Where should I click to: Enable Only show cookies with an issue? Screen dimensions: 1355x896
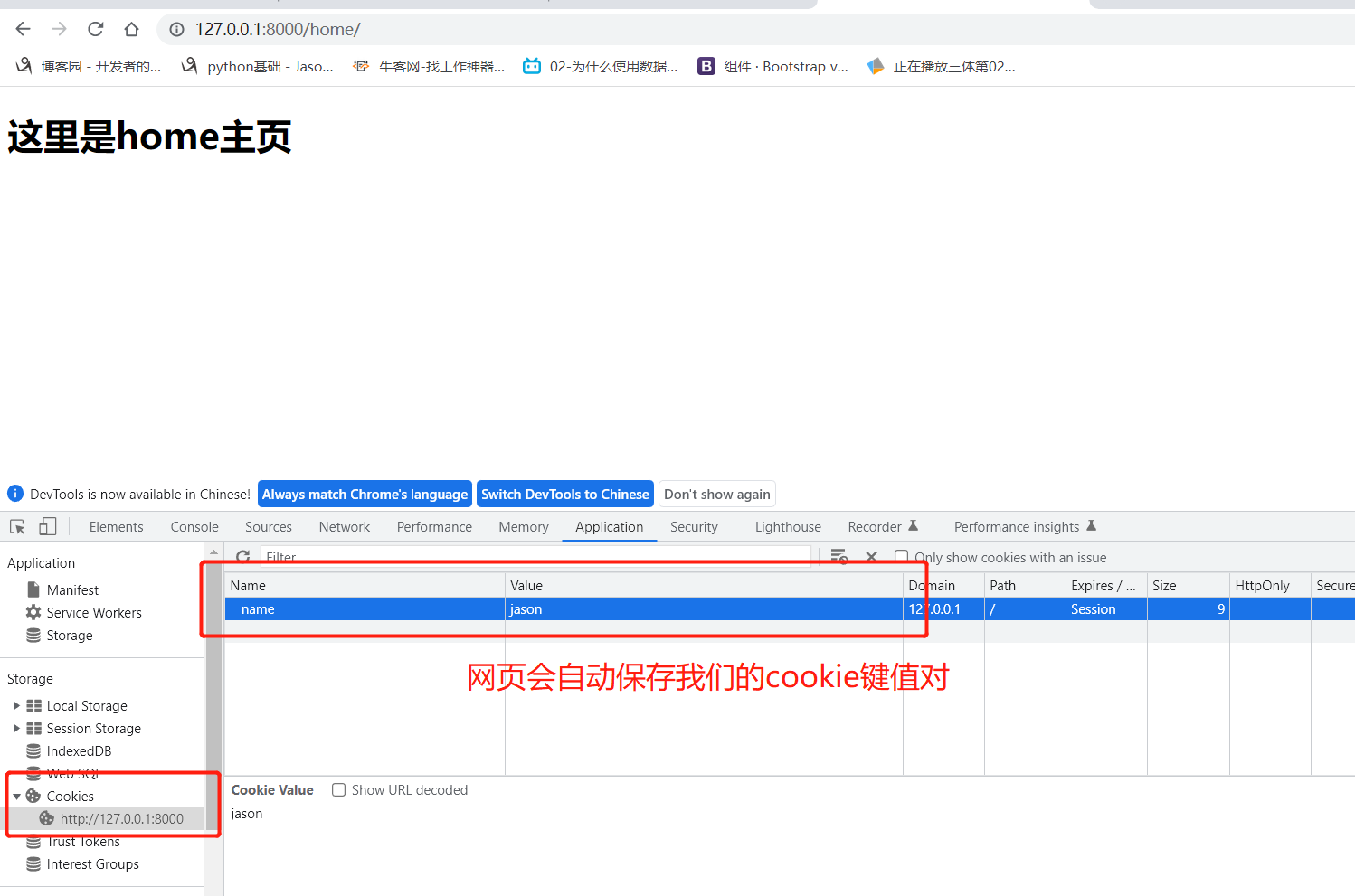click(901, 557)
